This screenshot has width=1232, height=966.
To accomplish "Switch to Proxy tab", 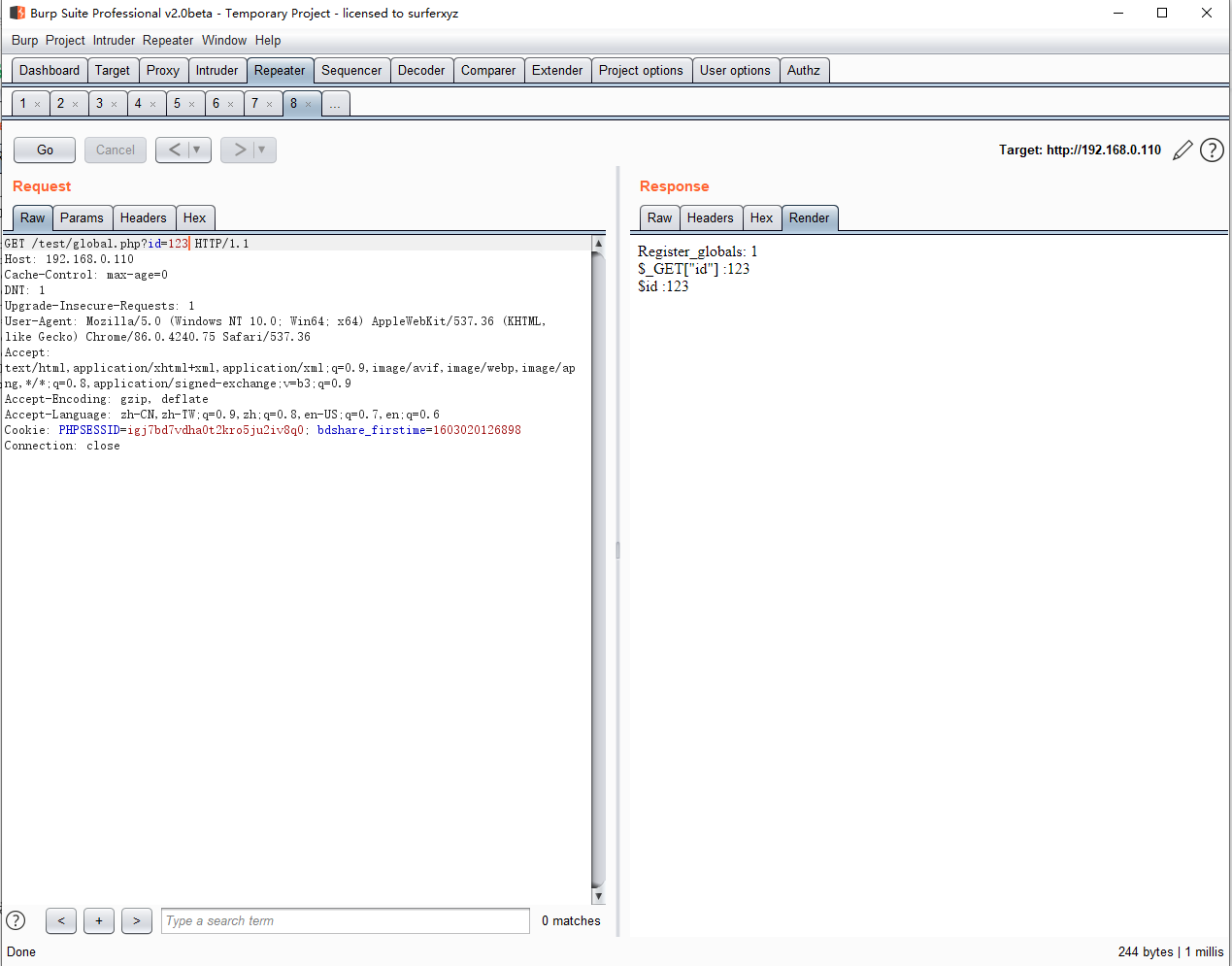I will coord(163,70).
